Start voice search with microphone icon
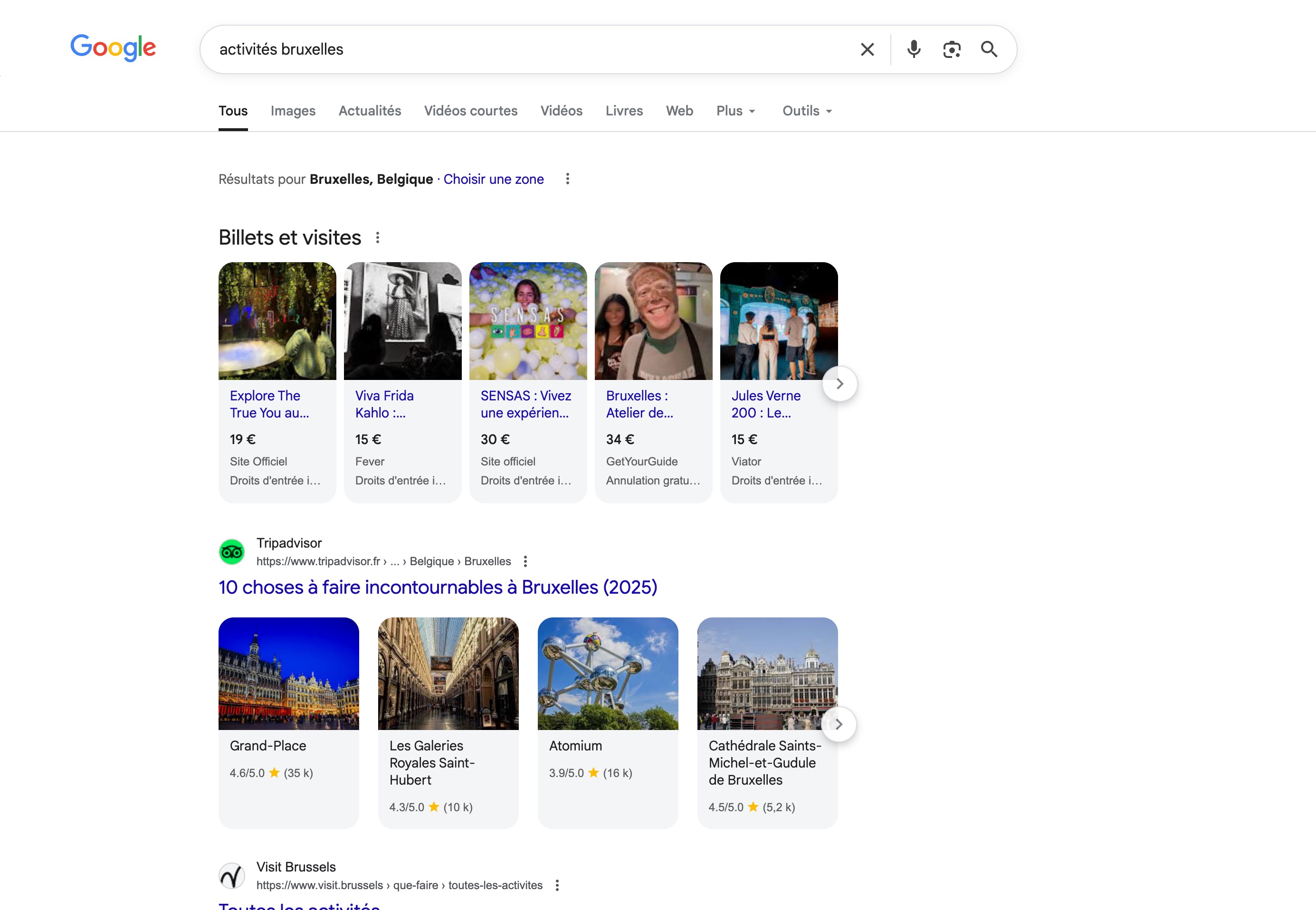The height and width of the screenshot is (910, 1316). click(914, 49)
